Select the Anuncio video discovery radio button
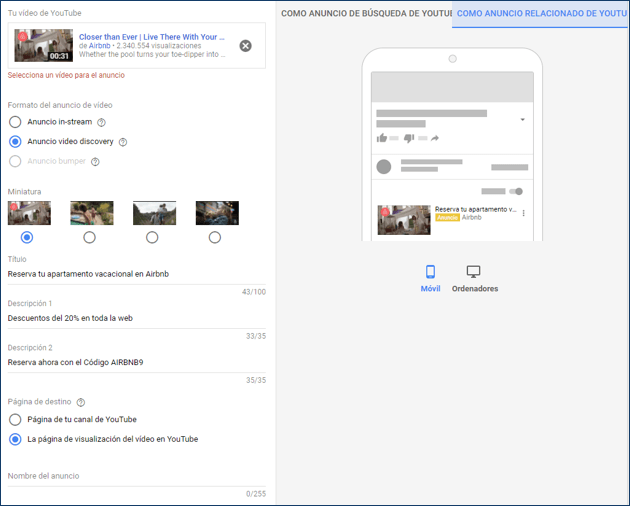The image size is (630, 506). click(x=15, y=141)
